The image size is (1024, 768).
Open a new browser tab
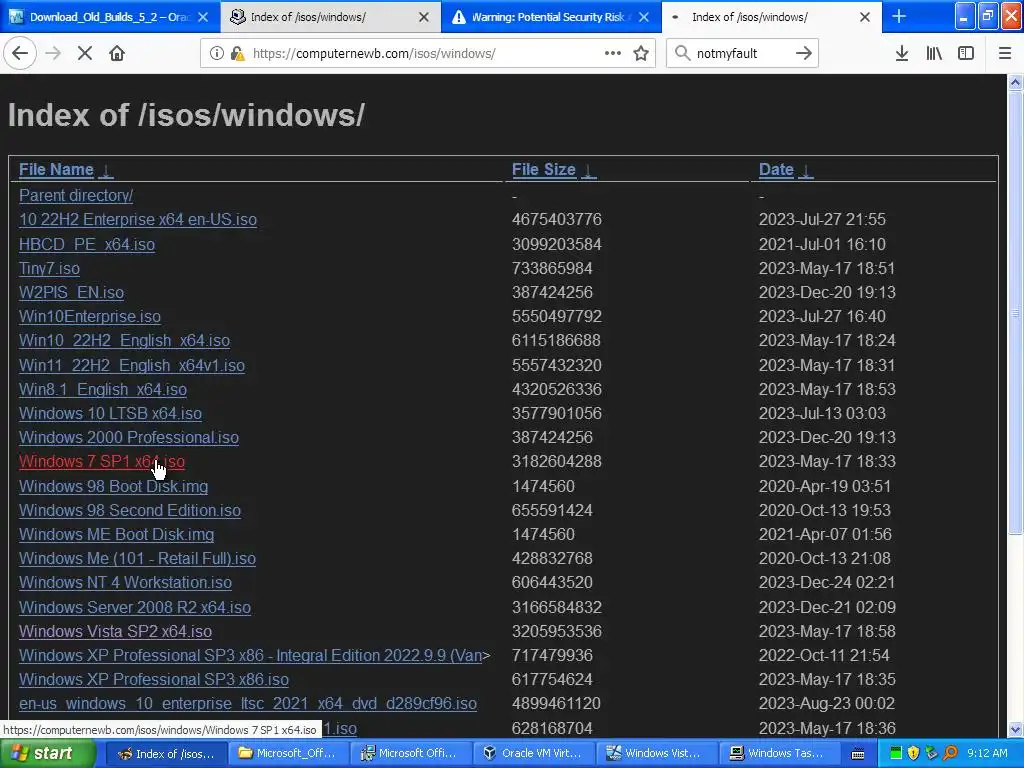click(x=899, y=16)
